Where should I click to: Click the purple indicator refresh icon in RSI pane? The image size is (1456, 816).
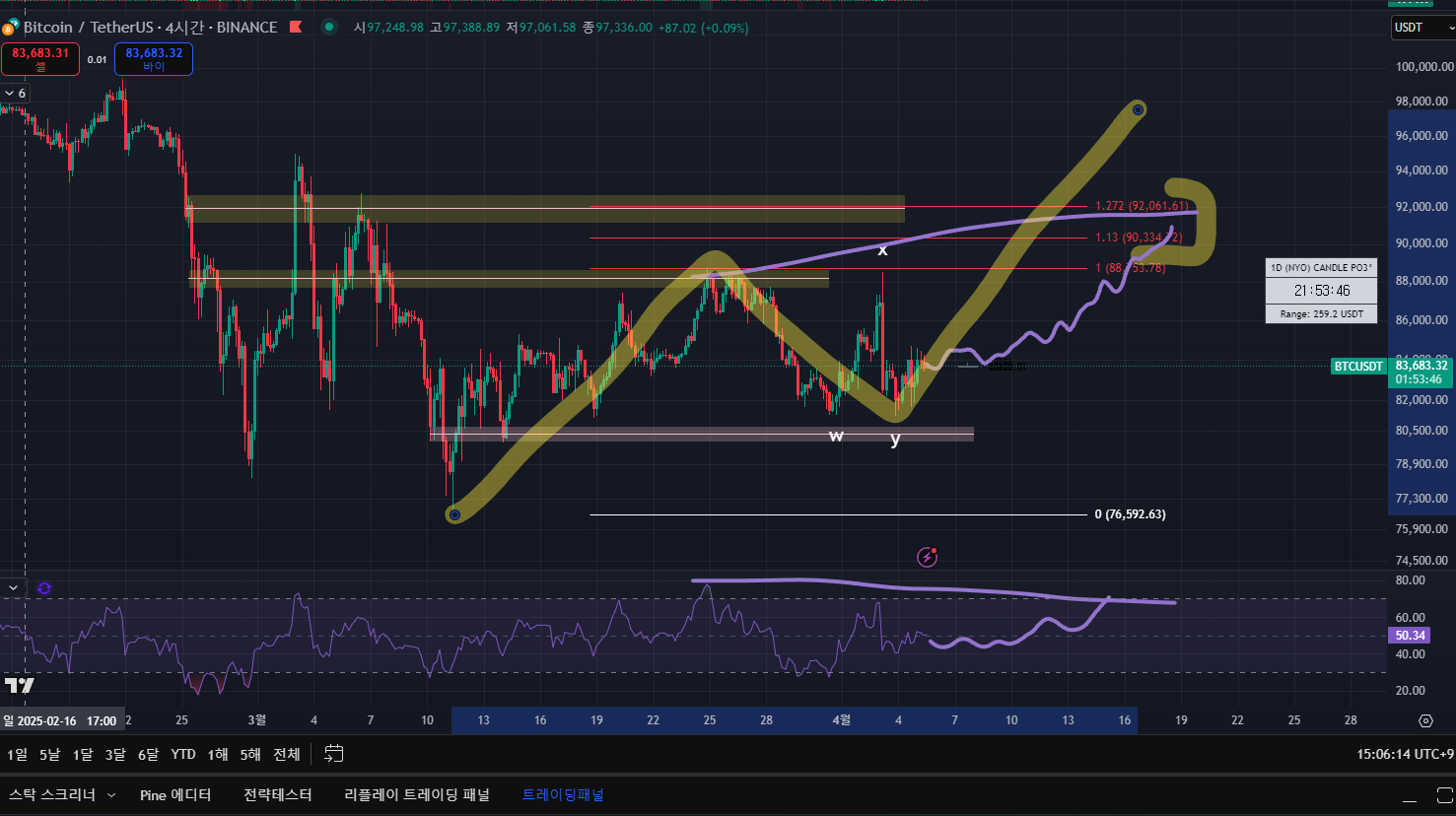pyautogui.click(x=44, y=588)
